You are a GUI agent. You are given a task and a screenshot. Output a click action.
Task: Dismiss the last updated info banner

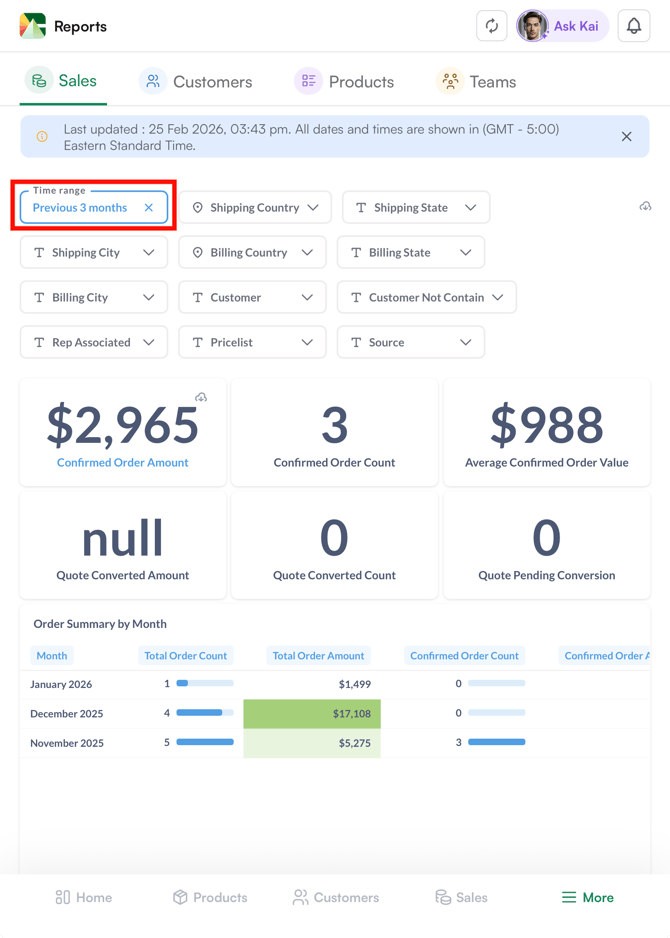pos(626,137)
